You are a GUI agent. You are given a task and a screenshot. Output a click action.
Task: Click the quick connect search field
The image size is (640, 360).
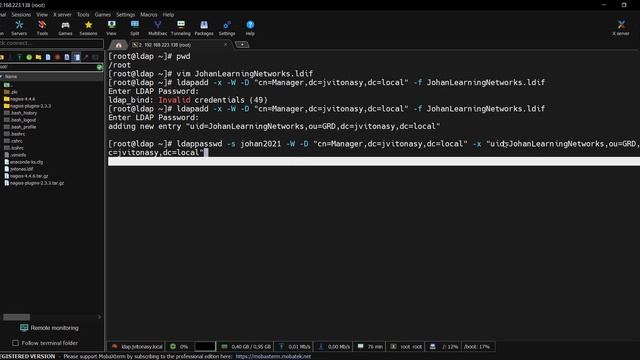click(51, 43)
